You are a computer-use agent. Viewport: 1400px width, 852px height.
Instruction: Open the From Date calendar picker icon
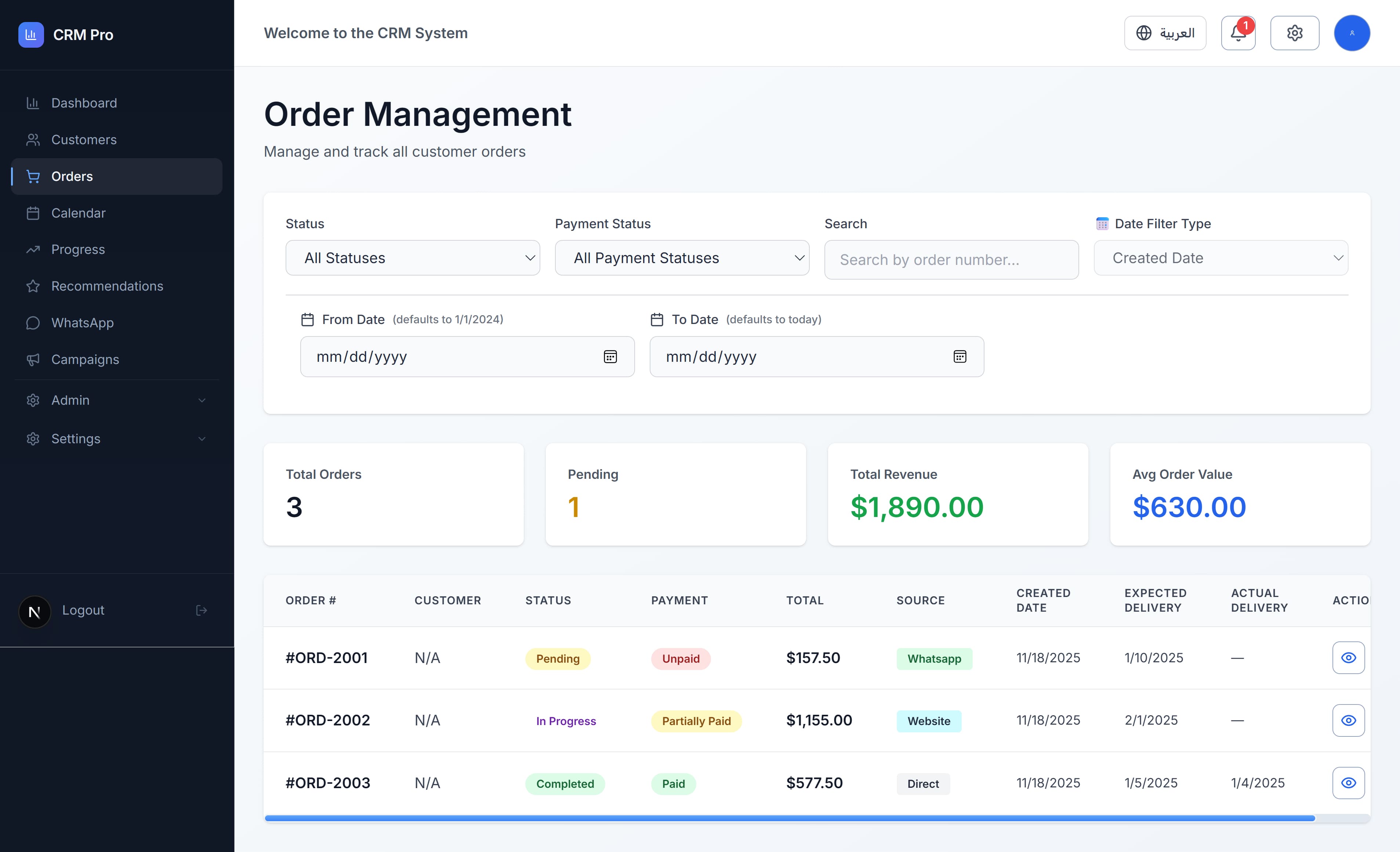pos(610,357)
